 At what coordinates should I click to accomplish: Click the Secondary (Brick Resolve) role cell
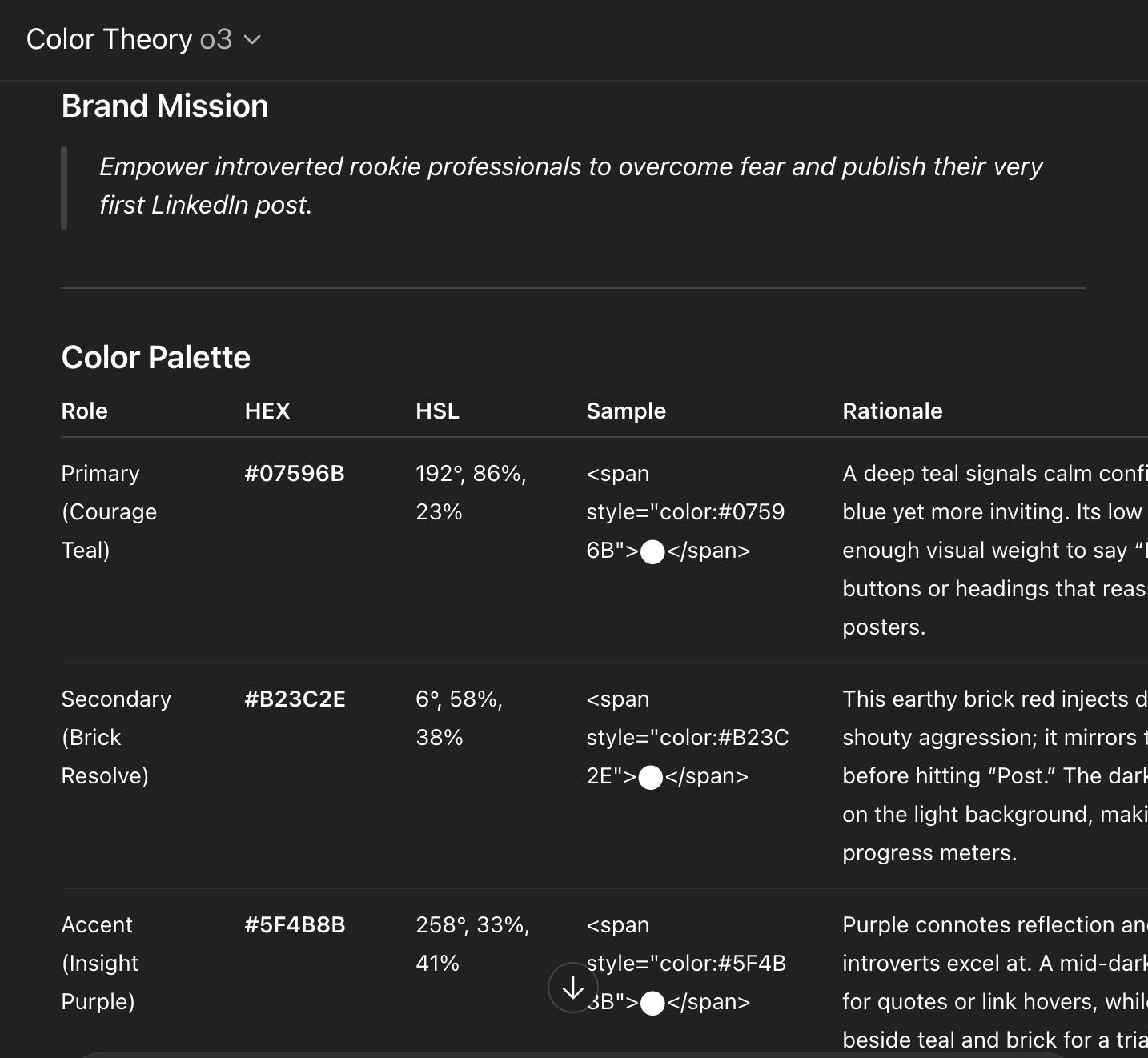coord(116,738)
